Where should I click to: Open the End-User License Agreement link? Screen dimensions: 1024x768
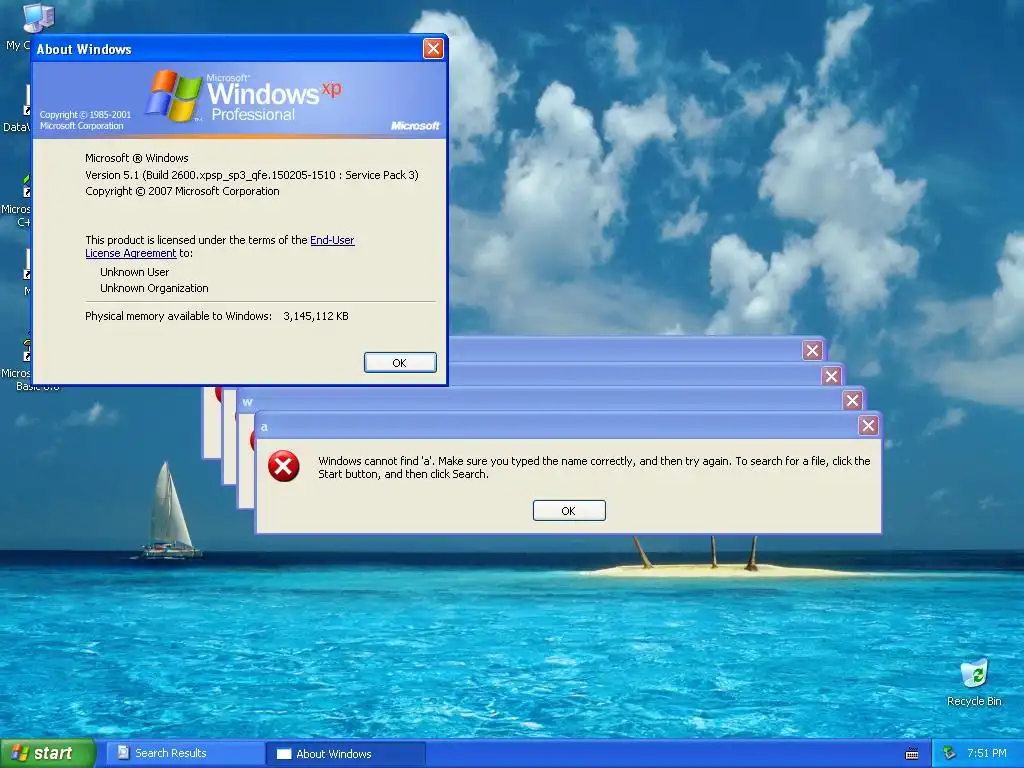[x=332, y=240]
